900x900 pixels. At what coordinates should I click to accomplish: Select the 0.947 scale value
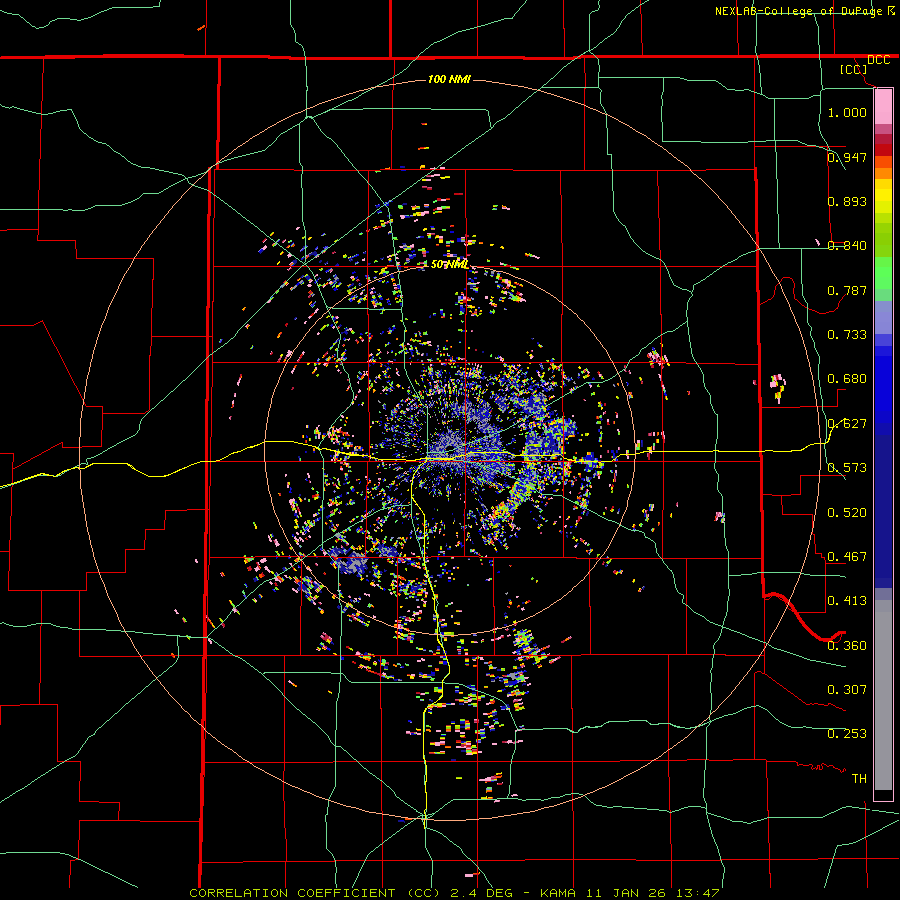click(x=847, y=157)
